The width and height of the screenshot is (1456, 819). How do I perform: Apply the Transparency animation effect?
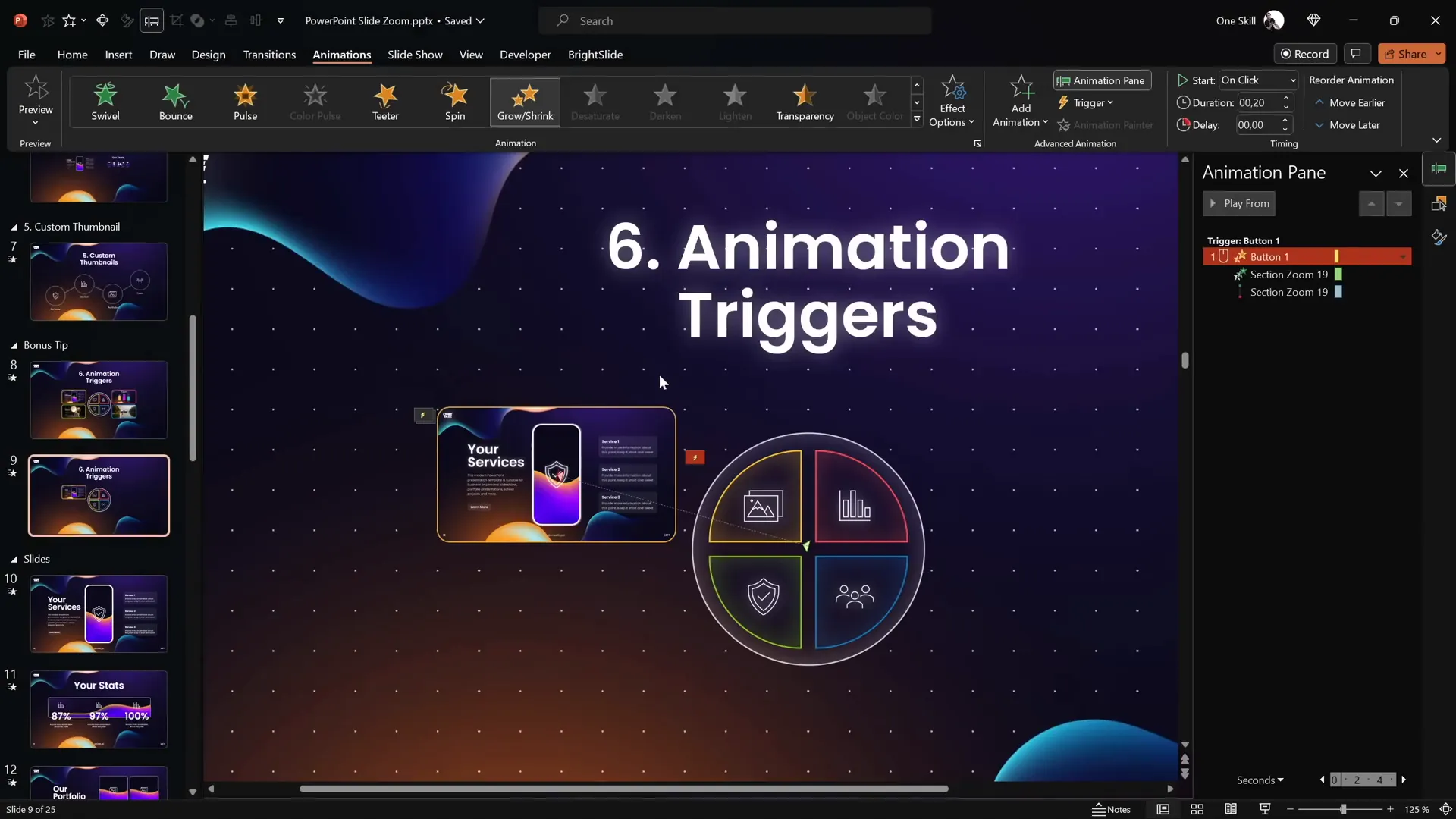tap(805, 102)
